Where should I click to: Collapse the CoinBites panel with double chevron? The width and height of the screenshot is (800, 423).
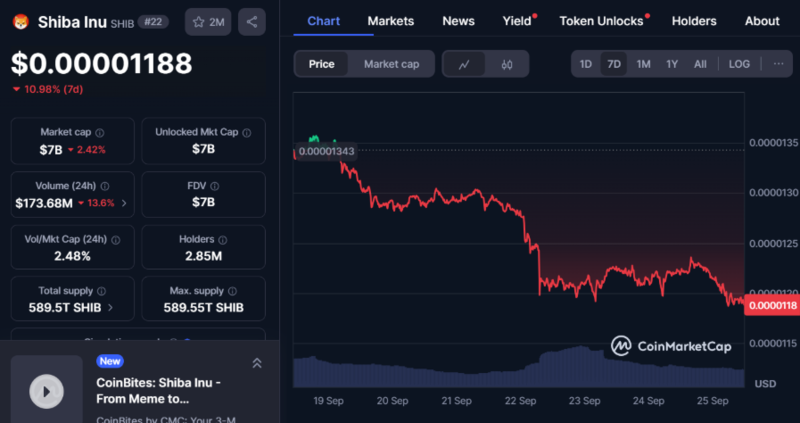pyautogui.click(x=257, y=363)
